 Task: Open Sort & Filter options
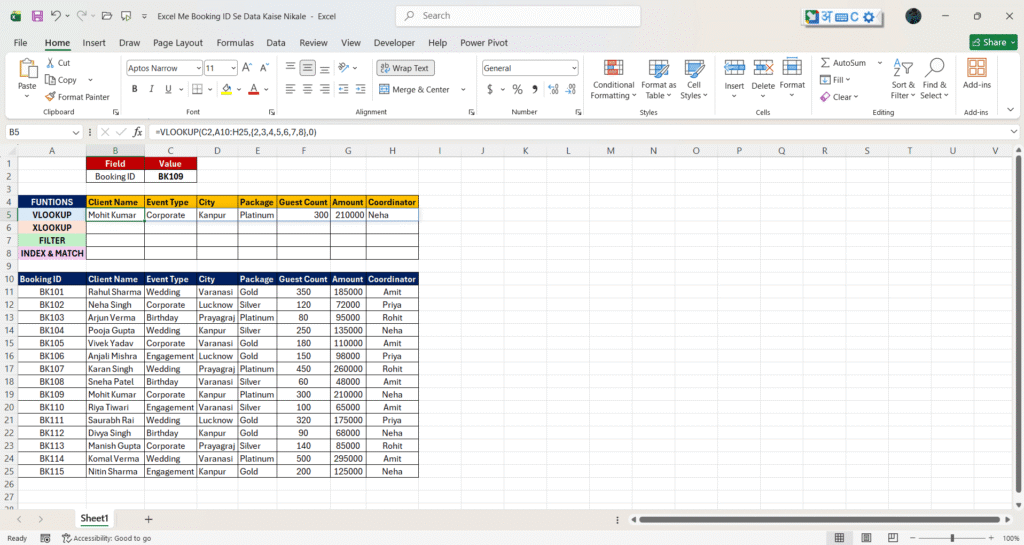pyautogui.click(x=903, y=80)
